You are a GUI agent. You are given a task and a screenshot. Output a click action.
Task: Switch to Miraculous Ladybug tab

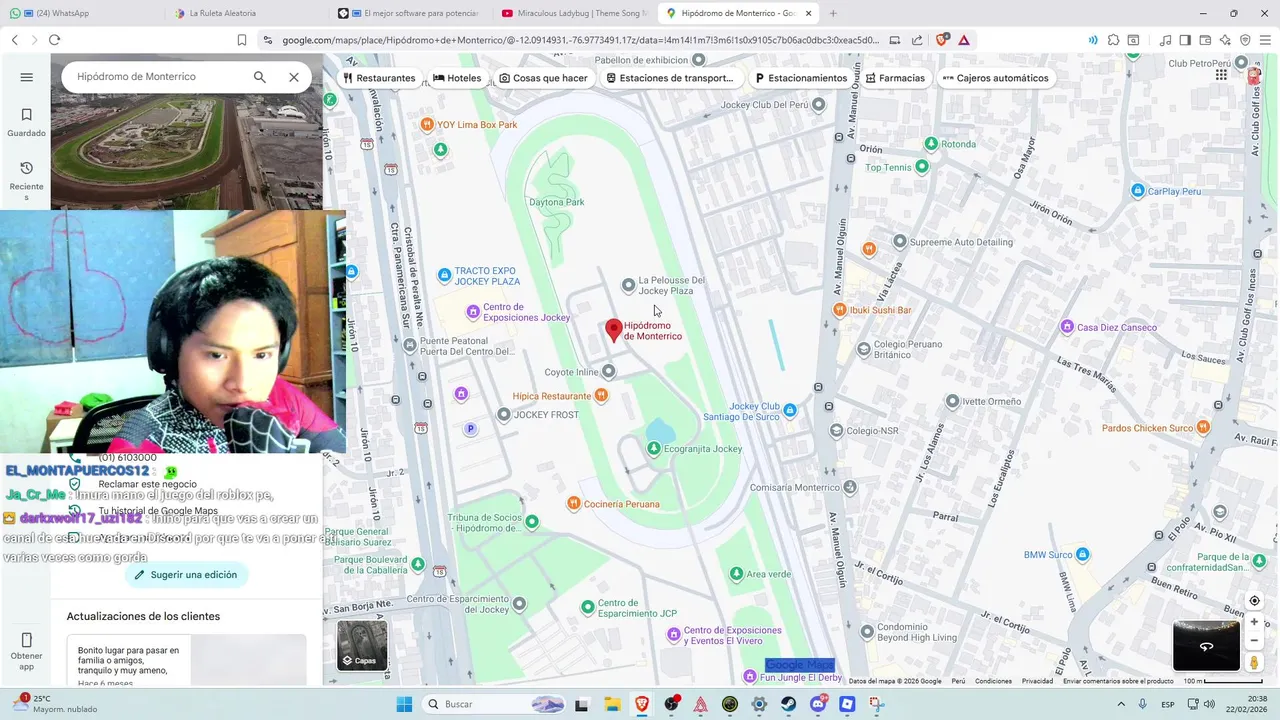575,13
